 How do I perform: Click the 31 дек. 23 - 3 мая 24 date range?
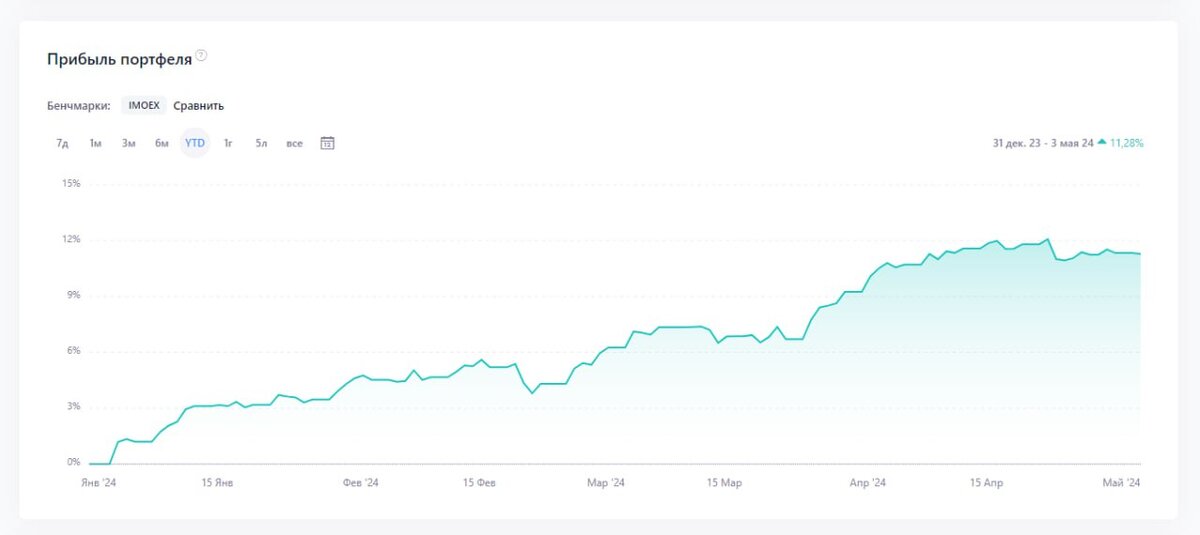point(1043,143)
